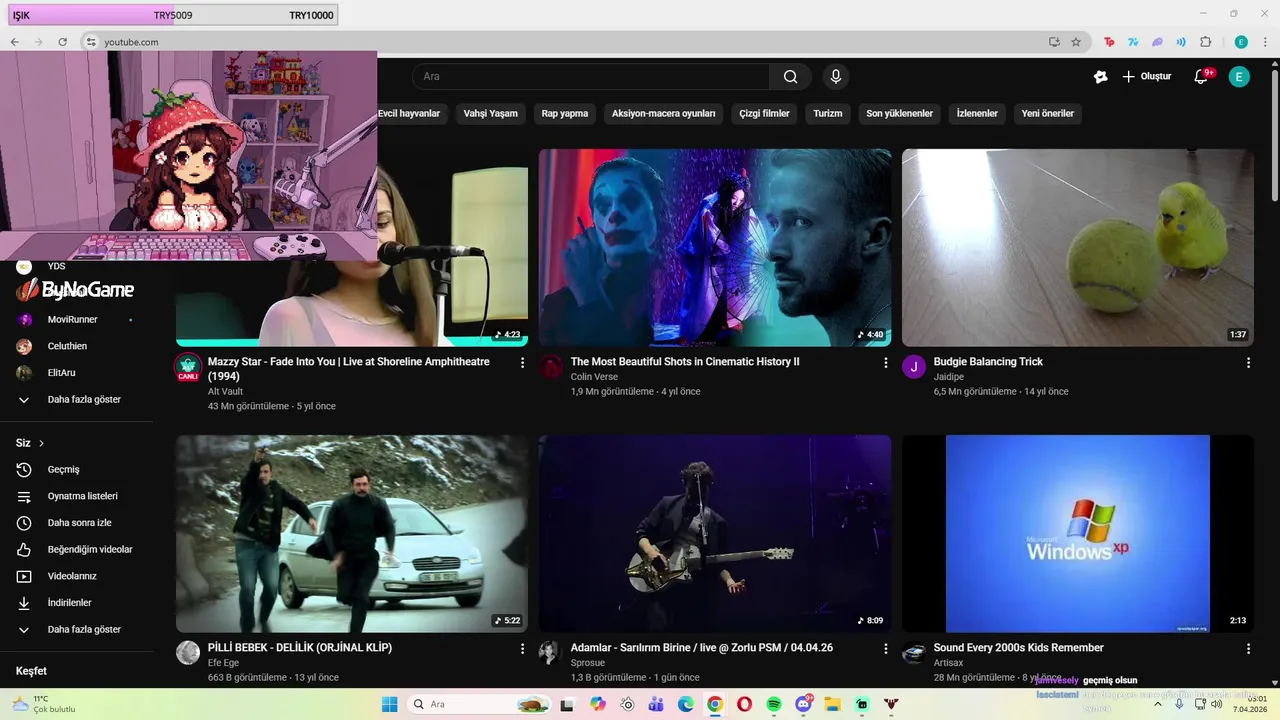Open File Explorer from the taskbar
The height and width of the screenshot is (720, 1280).
coord(832,704)
